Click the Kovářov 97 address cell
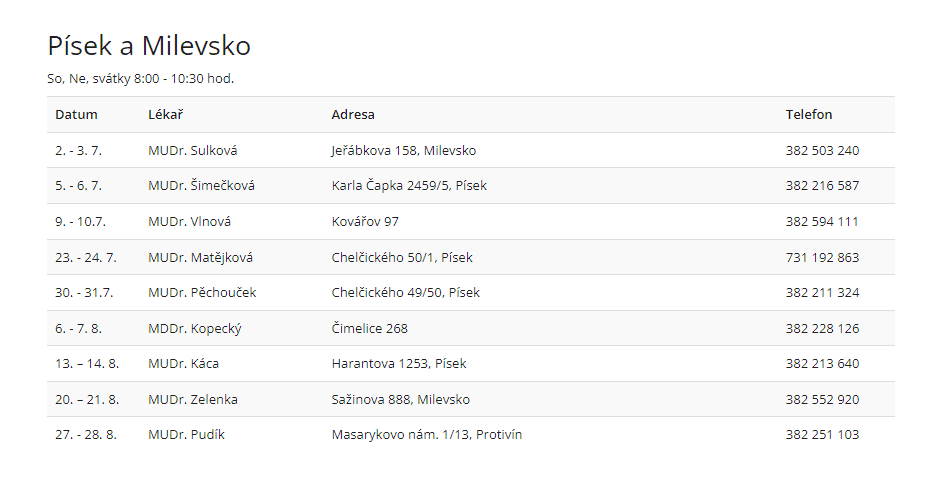The image size is (942, 492). tap(365, 222)
